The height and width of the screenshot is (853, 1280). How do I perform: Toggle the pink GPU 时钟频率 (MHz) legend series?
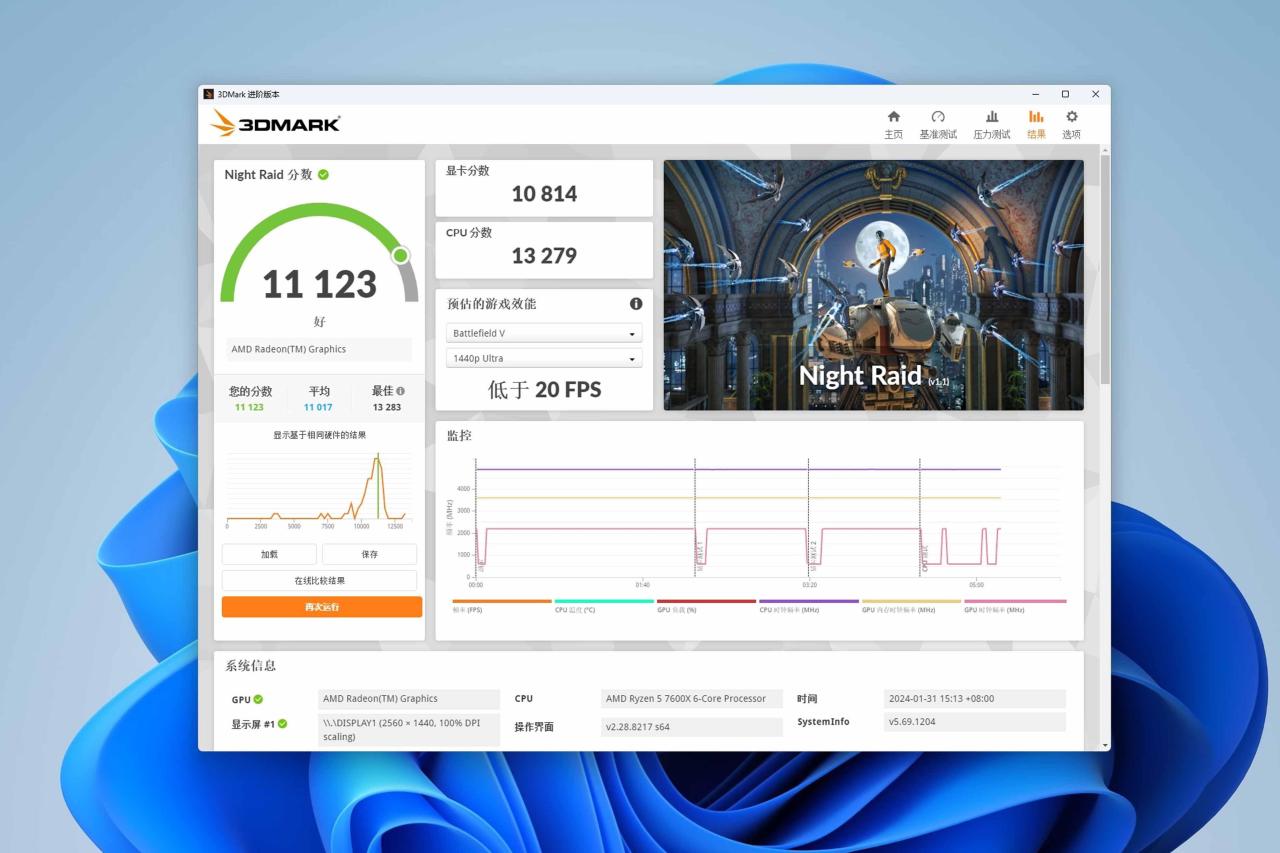pyautogui.click(x=1014, y=606)
